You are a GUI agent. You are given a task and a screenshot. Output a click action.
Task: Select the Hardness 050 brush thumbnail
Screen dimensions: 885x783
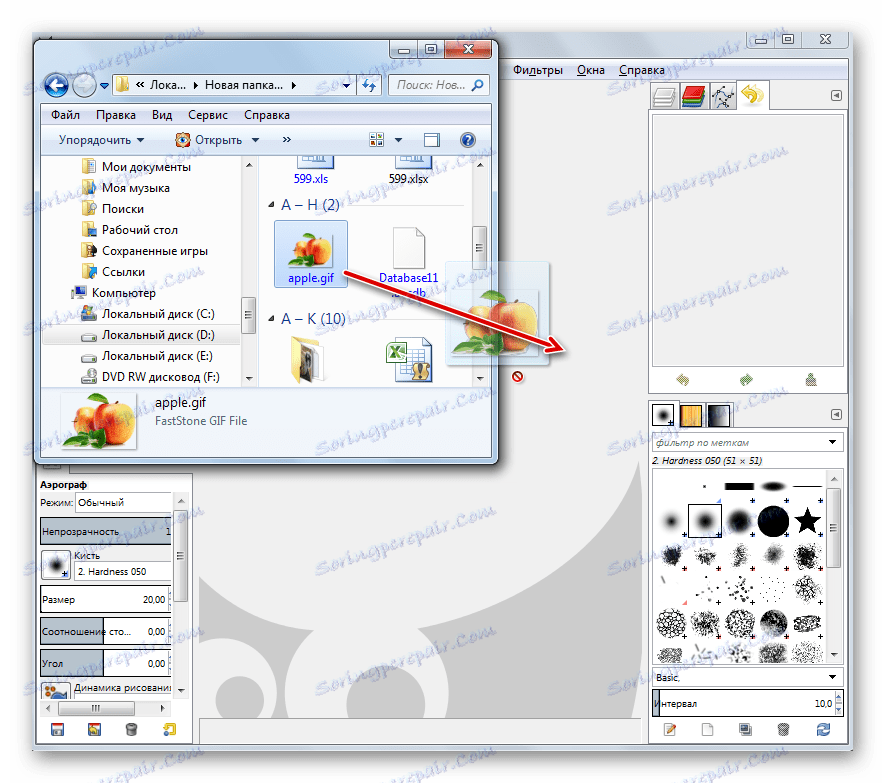pyautogui.click(x=705, y=520)
